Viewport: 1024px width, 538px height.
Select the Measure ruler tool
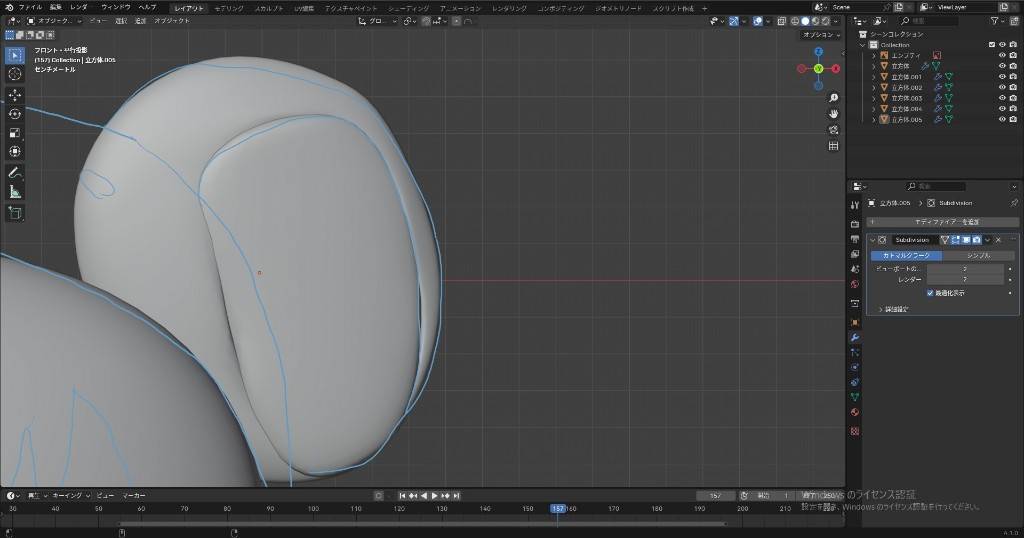pos(15,192)
